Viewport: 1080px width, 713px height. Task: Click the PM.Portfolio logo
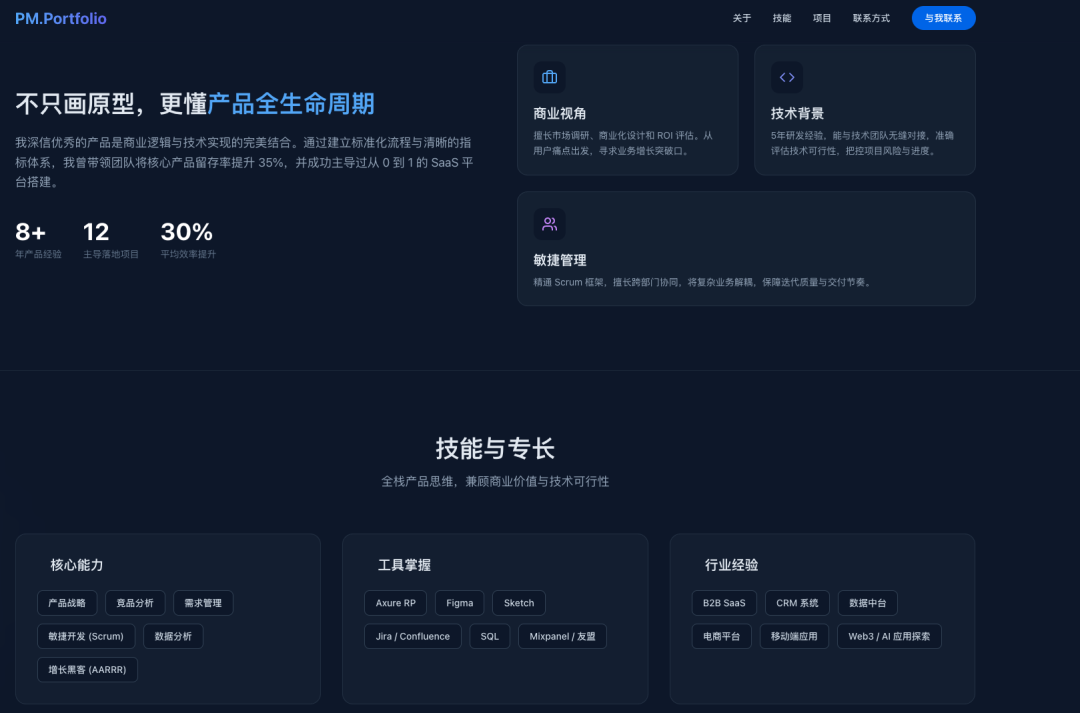click(x=60, y=18)
